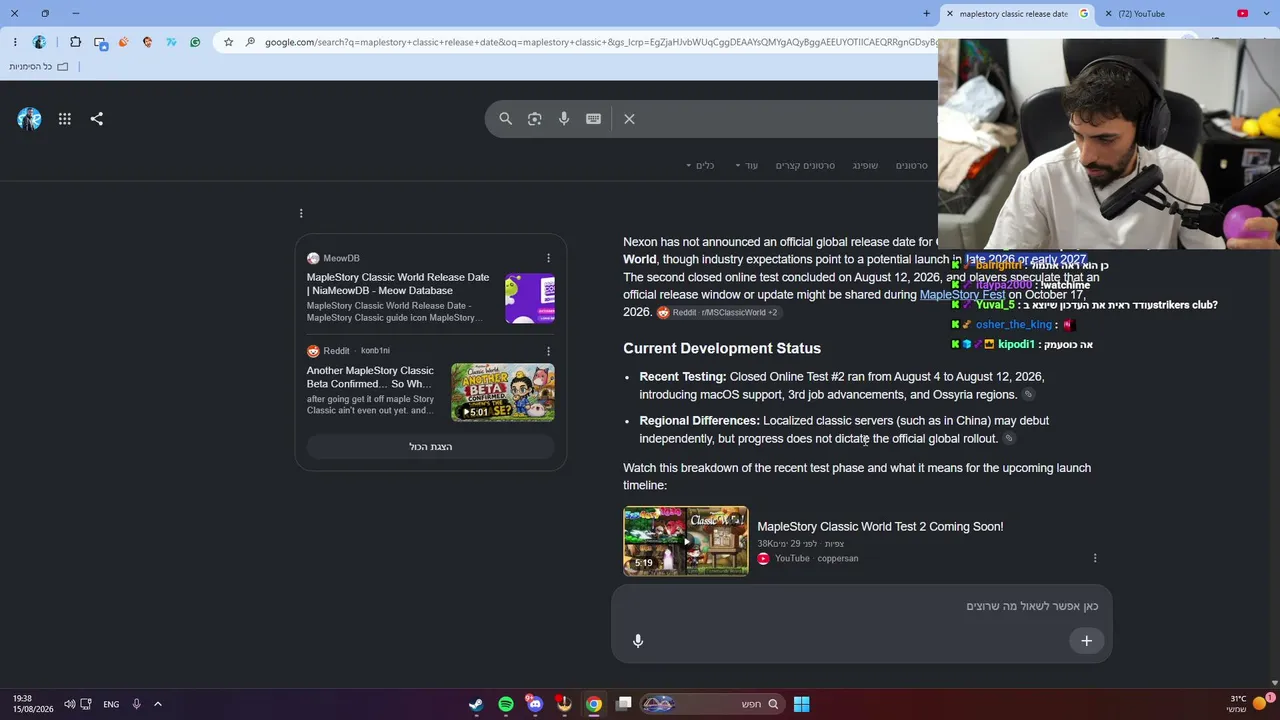The height and width of the screenshot is (720, 1280).
Task: Open Discord from the taskbar
Action: tap(535, 704)
